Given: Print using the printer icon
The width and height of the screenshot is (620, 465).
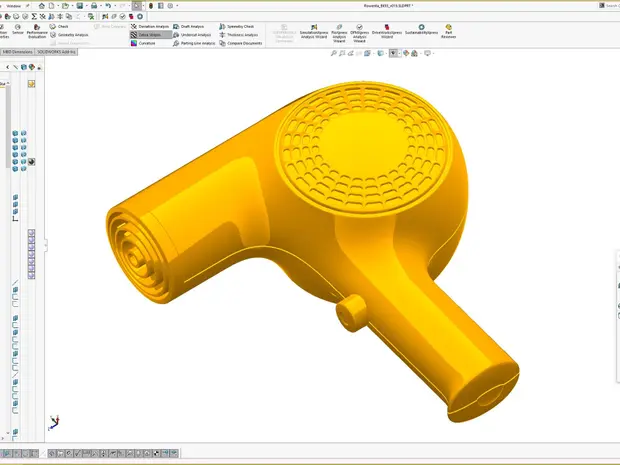Looking at the screenshot, I should (x=94, y=6).
